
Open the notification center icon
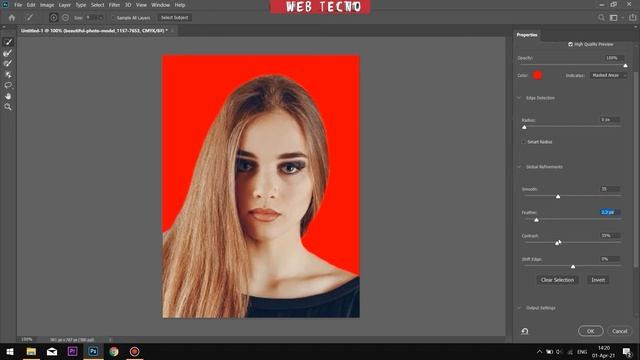point(627,351)
